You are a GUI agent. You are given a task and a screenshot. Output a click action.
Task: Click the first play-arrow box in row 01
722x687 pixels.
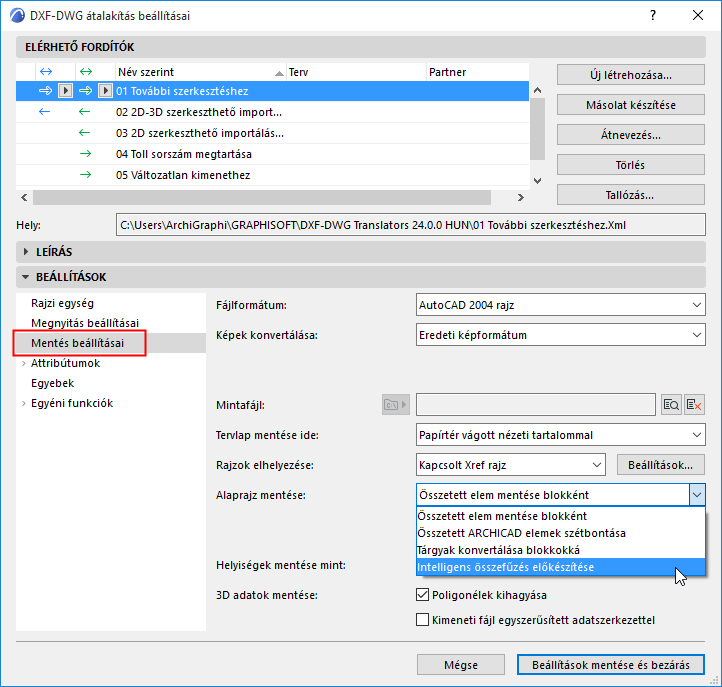pos(65,91)
